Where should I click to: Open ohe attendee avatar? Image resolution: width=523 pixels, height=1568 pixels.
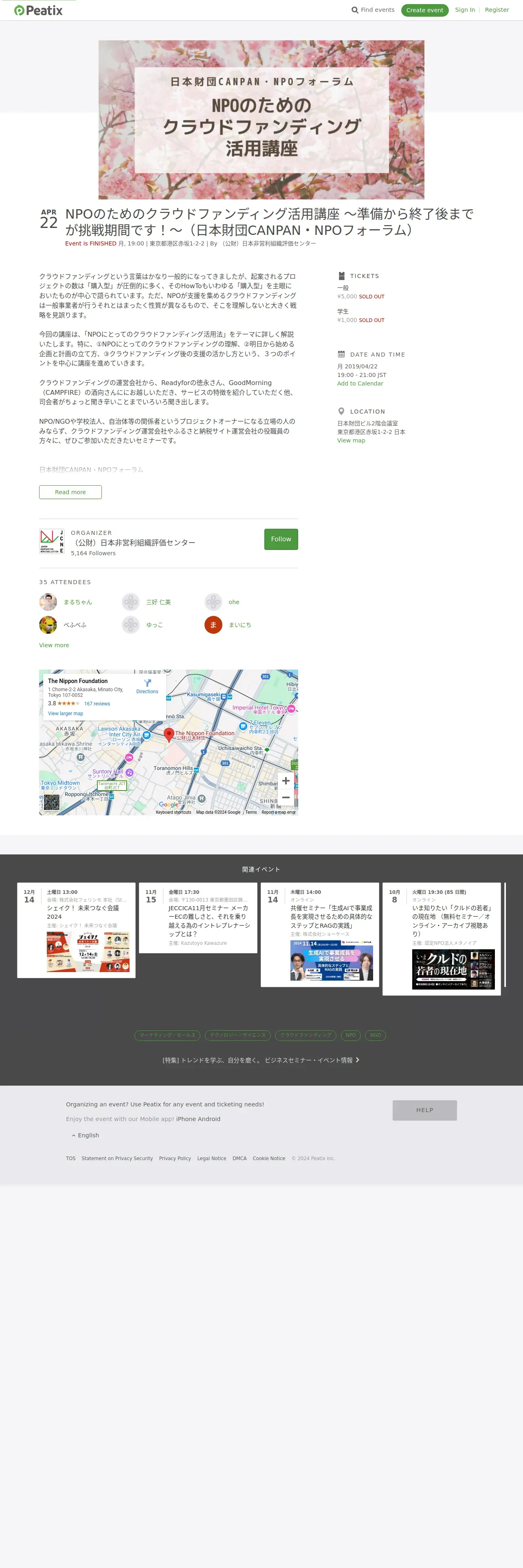[213, 602]
